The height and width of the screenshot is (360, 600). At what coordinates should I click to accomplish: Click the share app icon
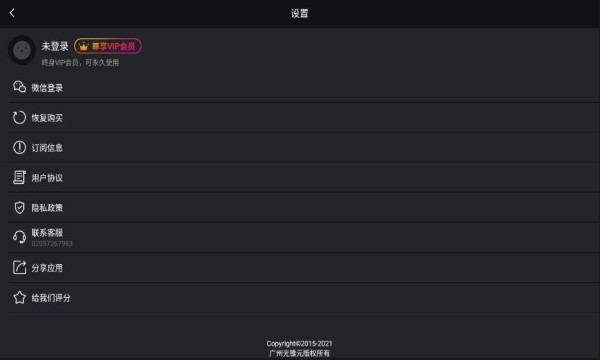pyautogui.click(x=20, y=267)
